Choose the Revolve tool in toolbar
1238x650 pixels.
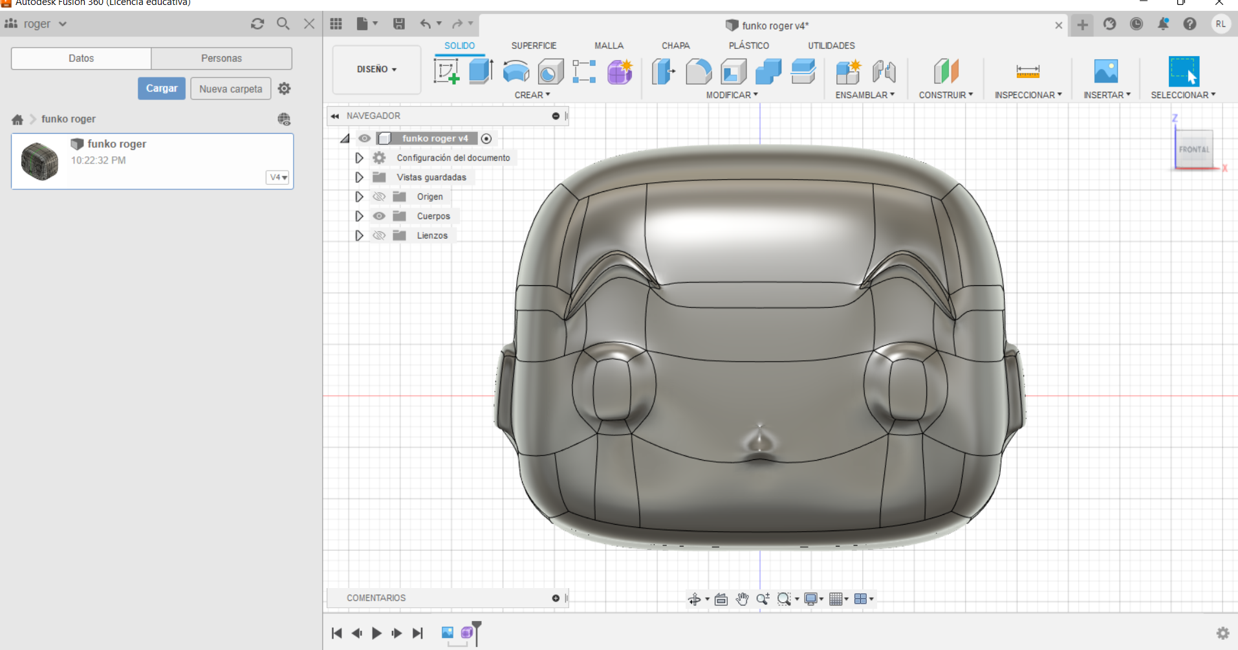click(516, 71)
